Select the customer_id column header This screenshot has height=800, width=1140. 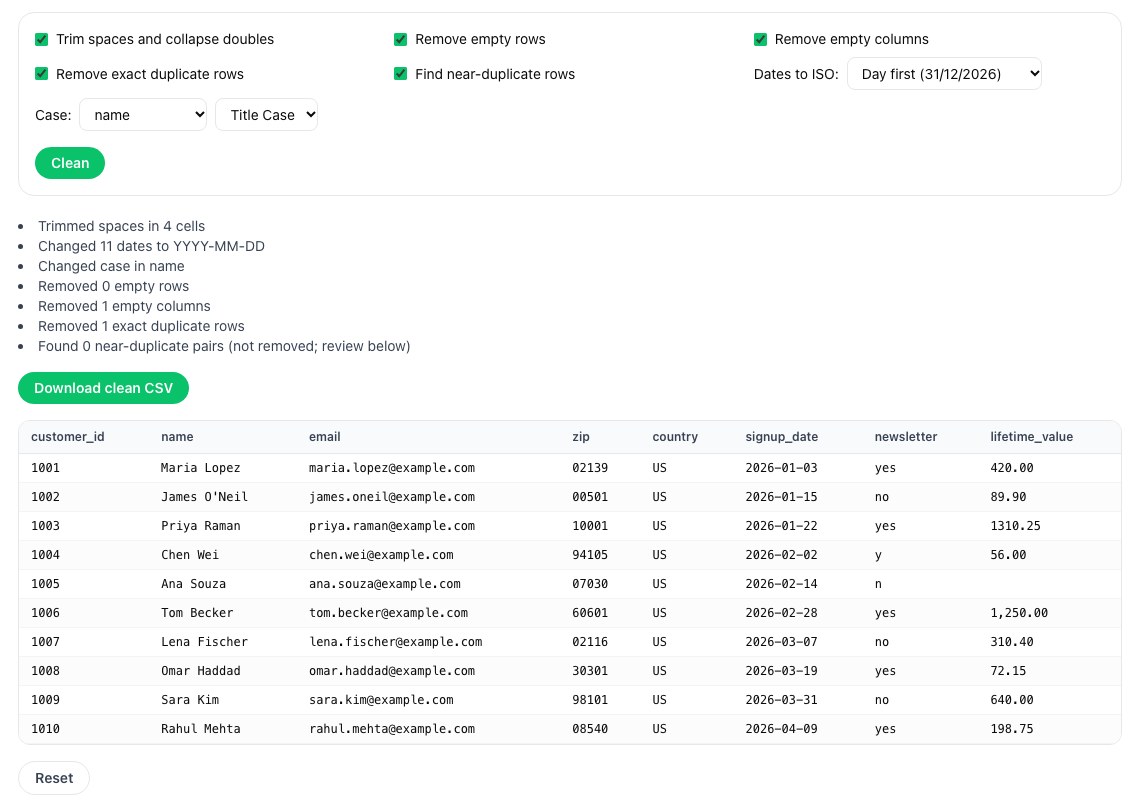[x=68, y=437]
